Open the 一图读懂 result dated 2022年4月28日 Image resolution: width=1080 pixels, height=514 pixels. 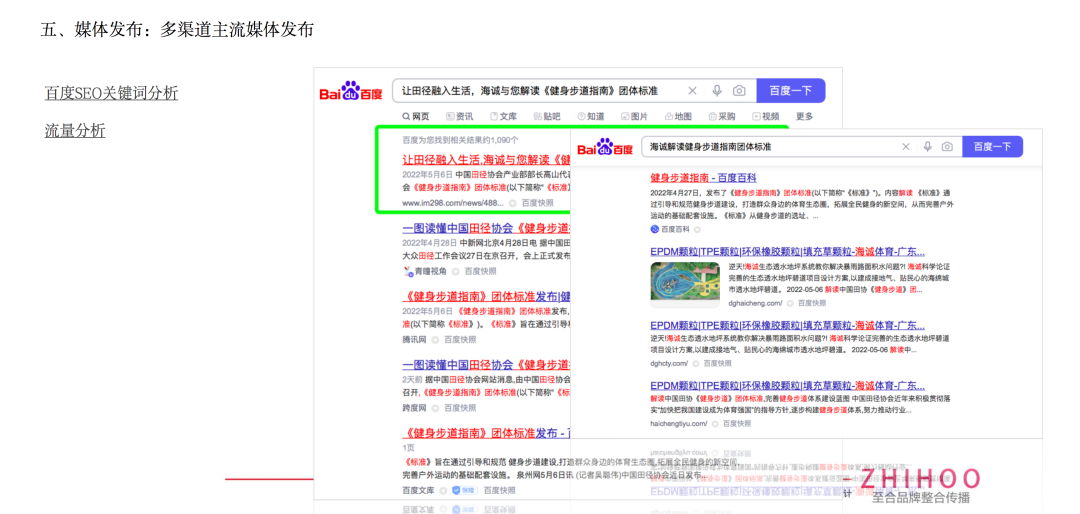tap(486, 228)
